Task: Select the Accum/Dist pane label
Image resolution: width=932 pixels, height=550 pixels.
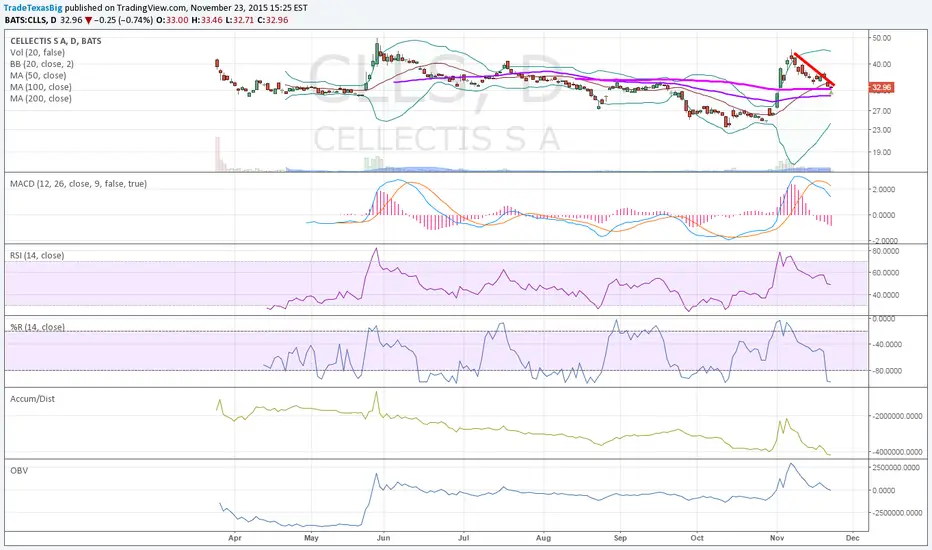Action: [32, 398]
